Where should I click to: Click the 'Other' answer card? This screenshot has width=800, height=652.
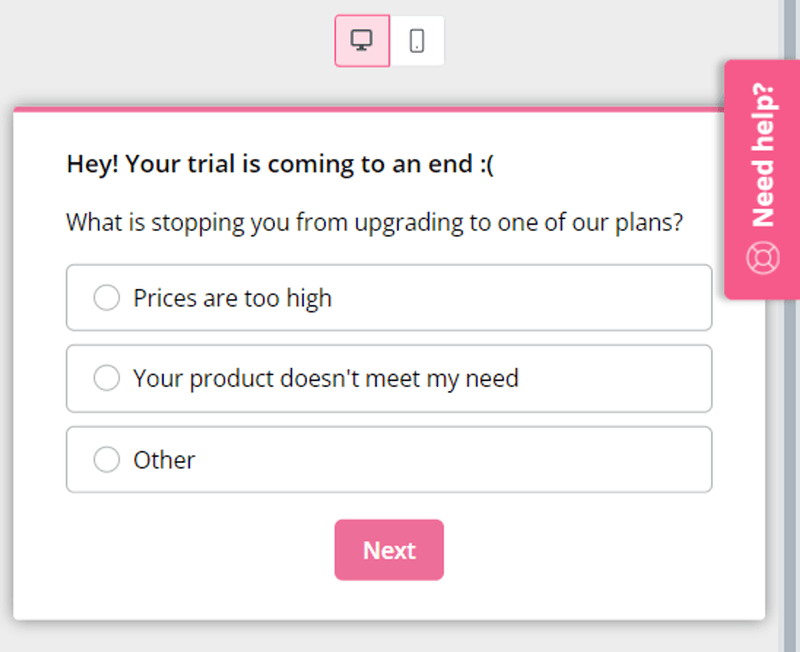pos(389,459)
